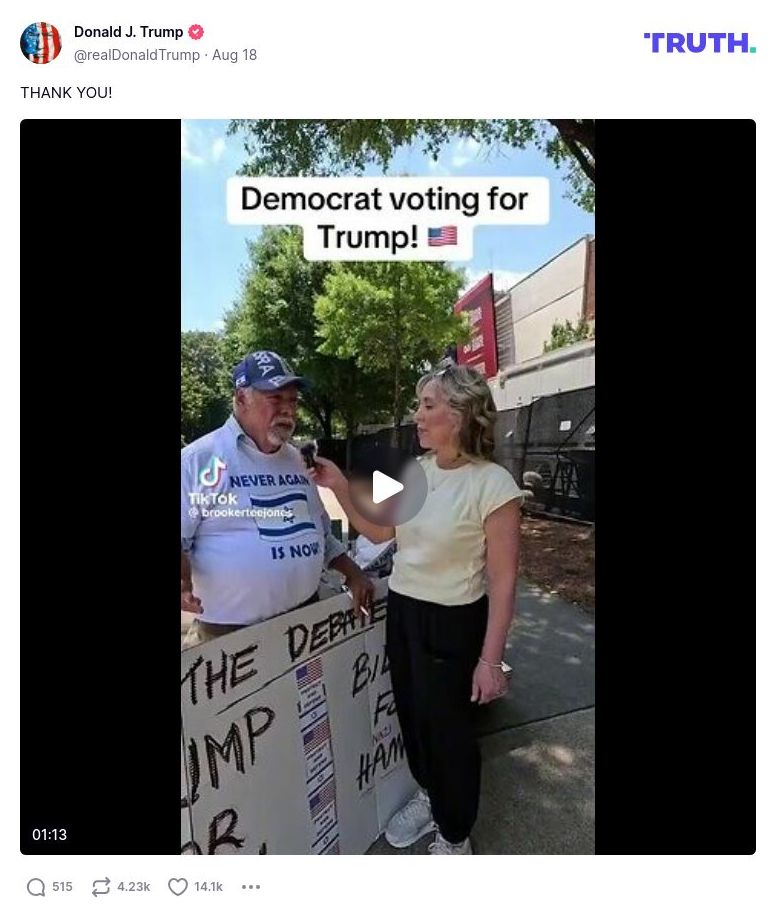Open the Donald J. Trump display name
Image resolution: width=777 pixels, height=917 pixels.
[x=129, y=32]
